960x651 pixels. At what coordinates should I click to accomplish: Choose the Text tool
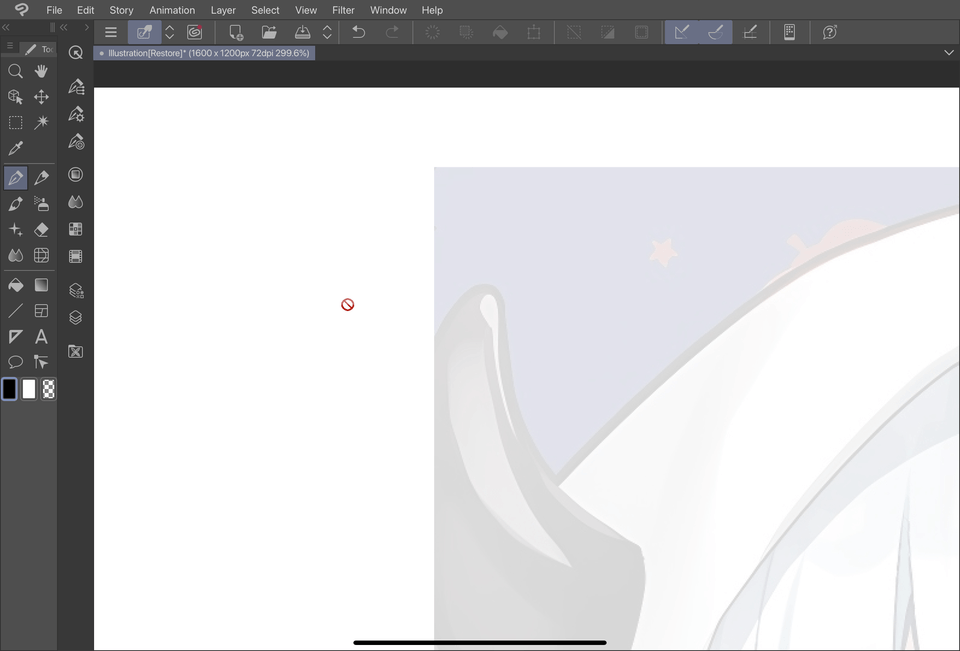[x=41, y=336]
